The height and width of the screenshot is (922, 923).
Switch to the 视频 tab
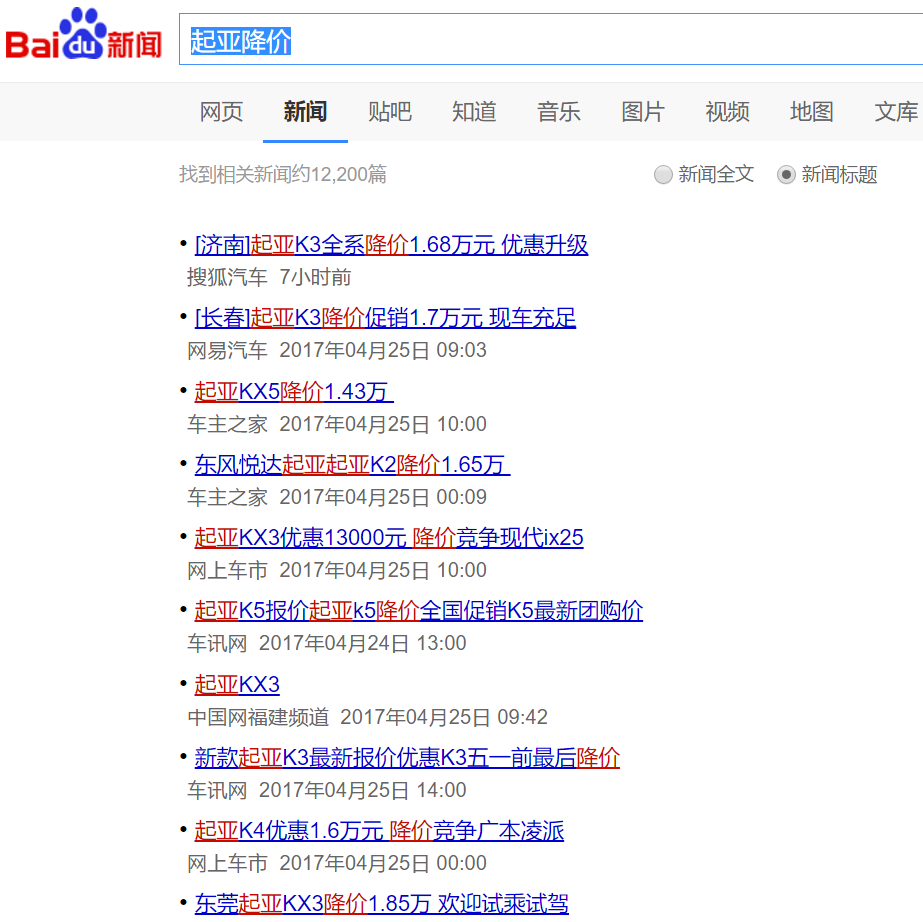[x=727, y=112]
